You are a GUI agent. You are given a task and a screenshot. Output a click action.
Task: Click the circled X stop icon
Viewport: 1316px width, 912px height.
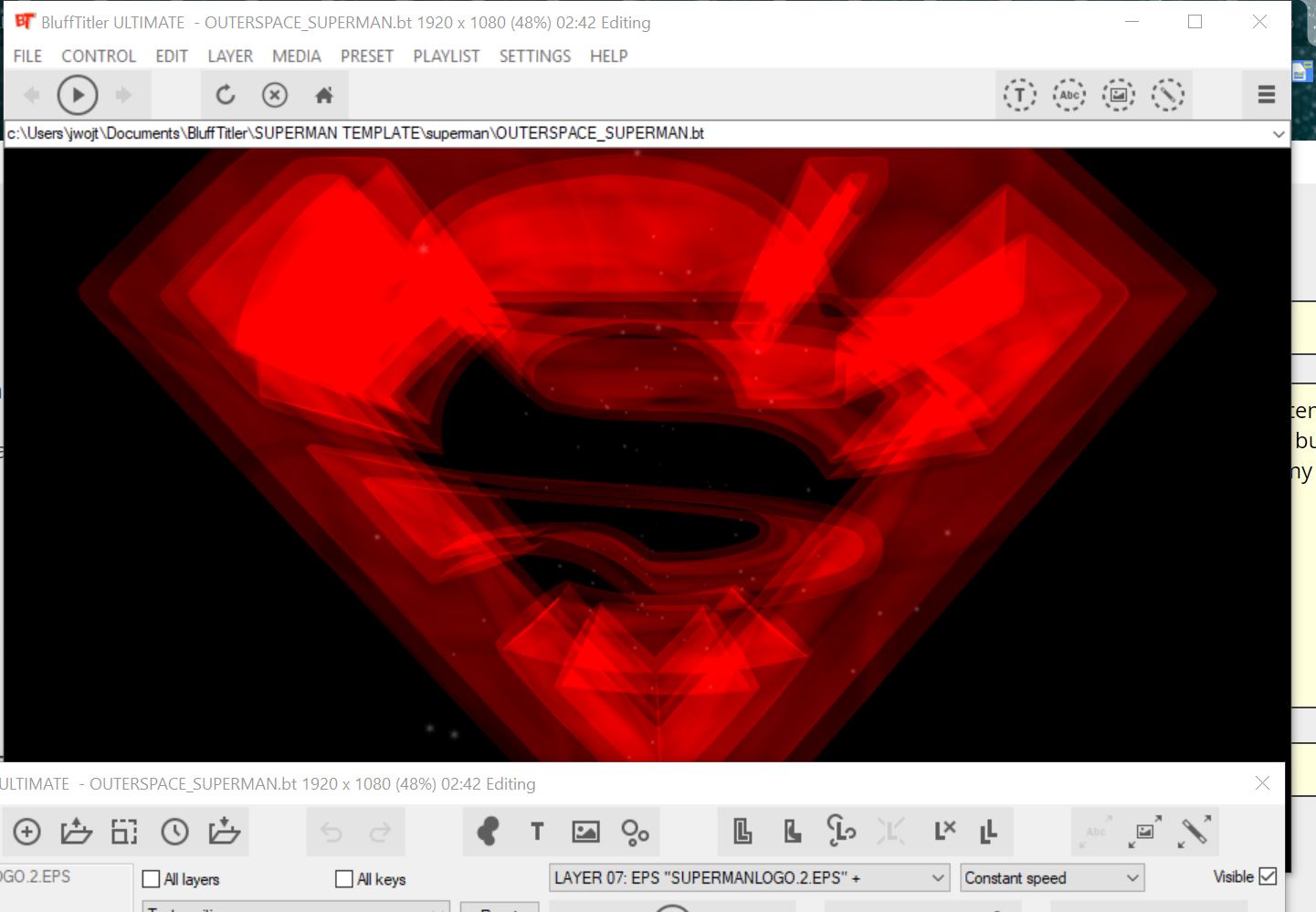click(x=275, y=95)
